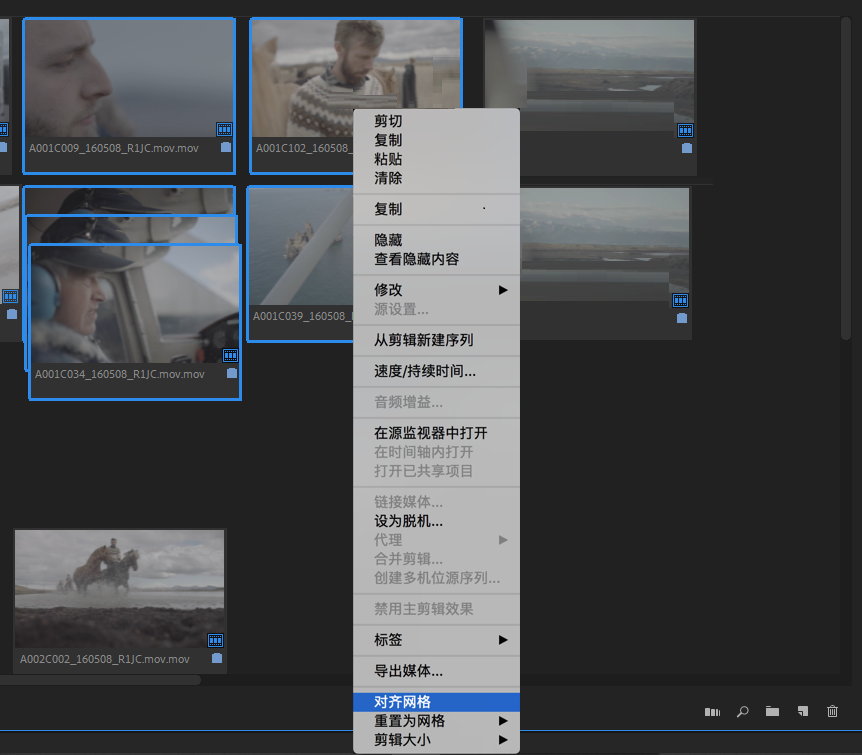Choose 在源监视器中打开
The height and width of the screenshot is (755, 862).
click(436, 433)
